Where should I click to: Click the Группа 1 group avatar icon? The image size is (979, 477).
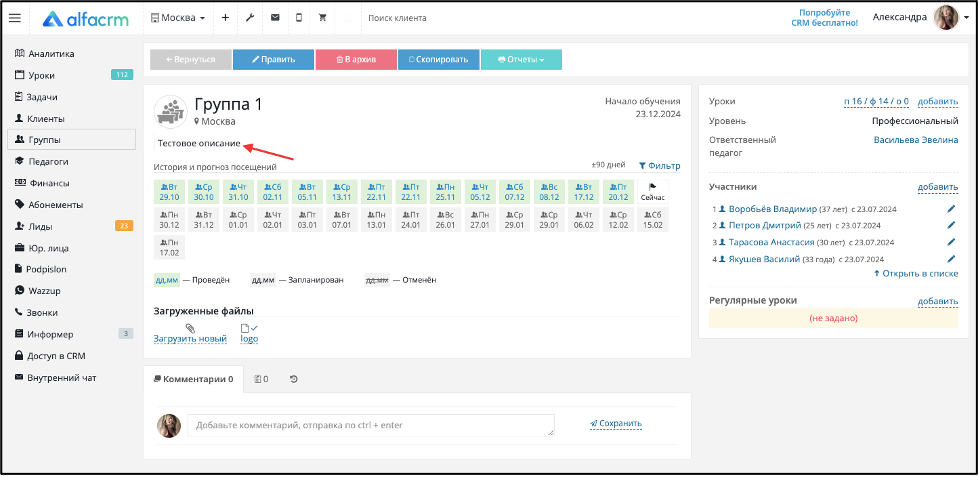pos(170,112)
